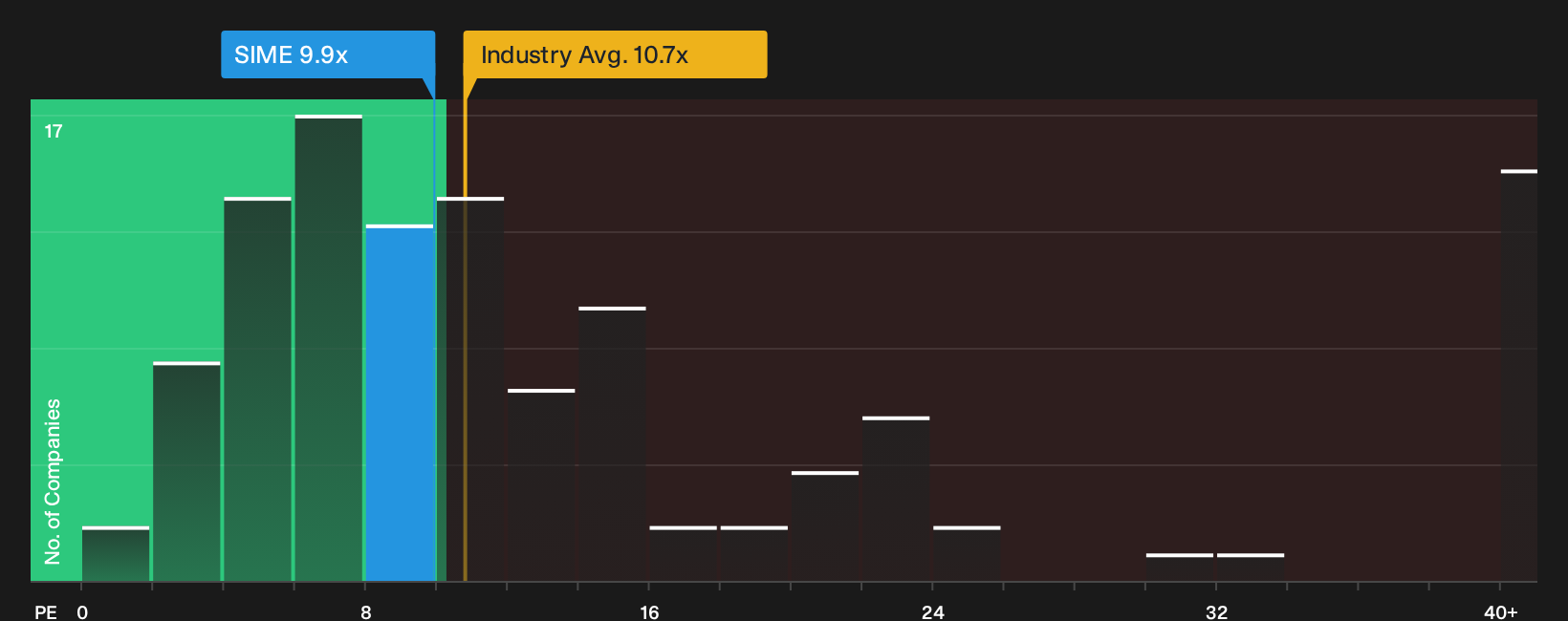Click the SIME 9.9x blue label

(328, 54)
